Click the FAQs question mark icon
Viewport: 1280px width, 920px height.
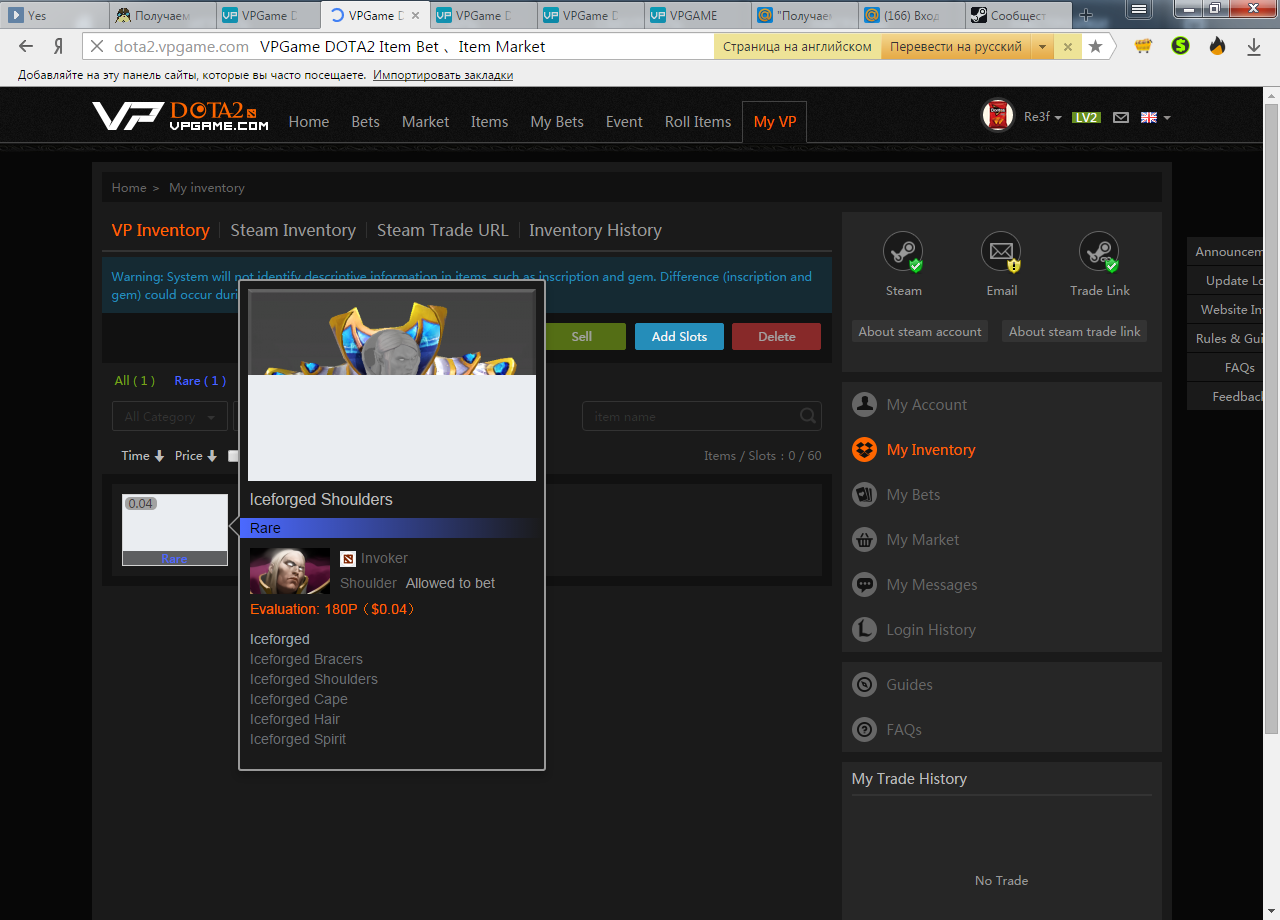pyautogui.click(x=864, y=730)
